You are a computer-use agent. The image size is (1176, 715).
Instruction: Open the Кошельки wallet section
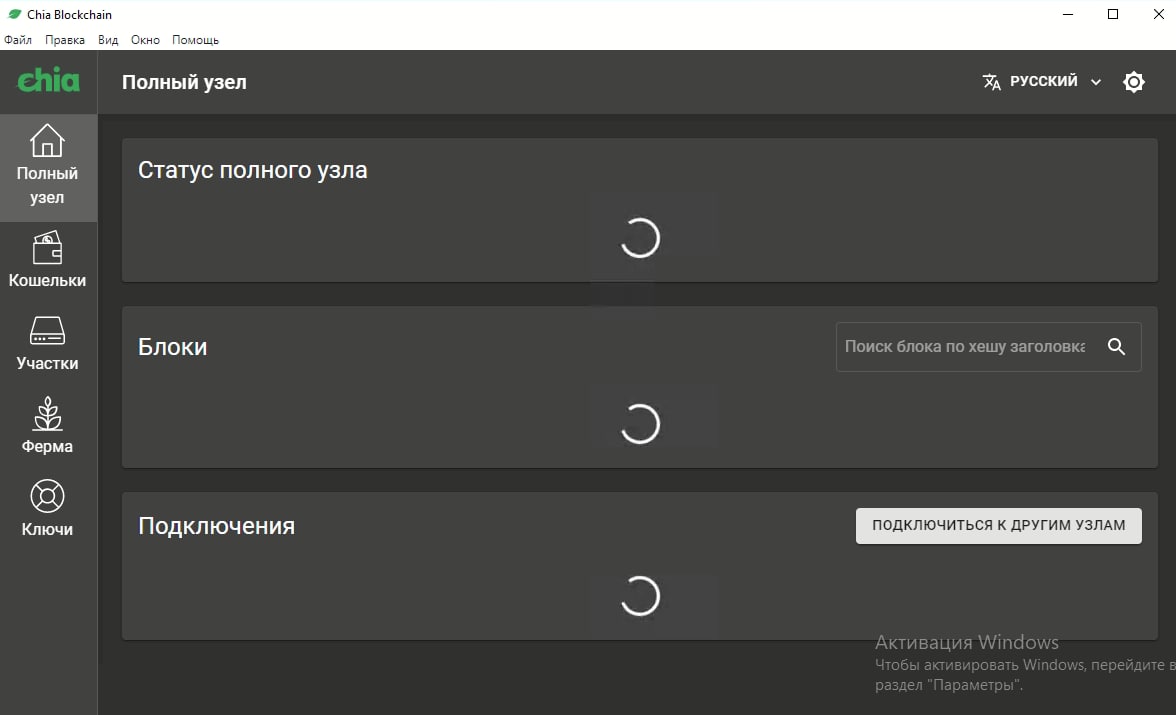coord(48,260)
